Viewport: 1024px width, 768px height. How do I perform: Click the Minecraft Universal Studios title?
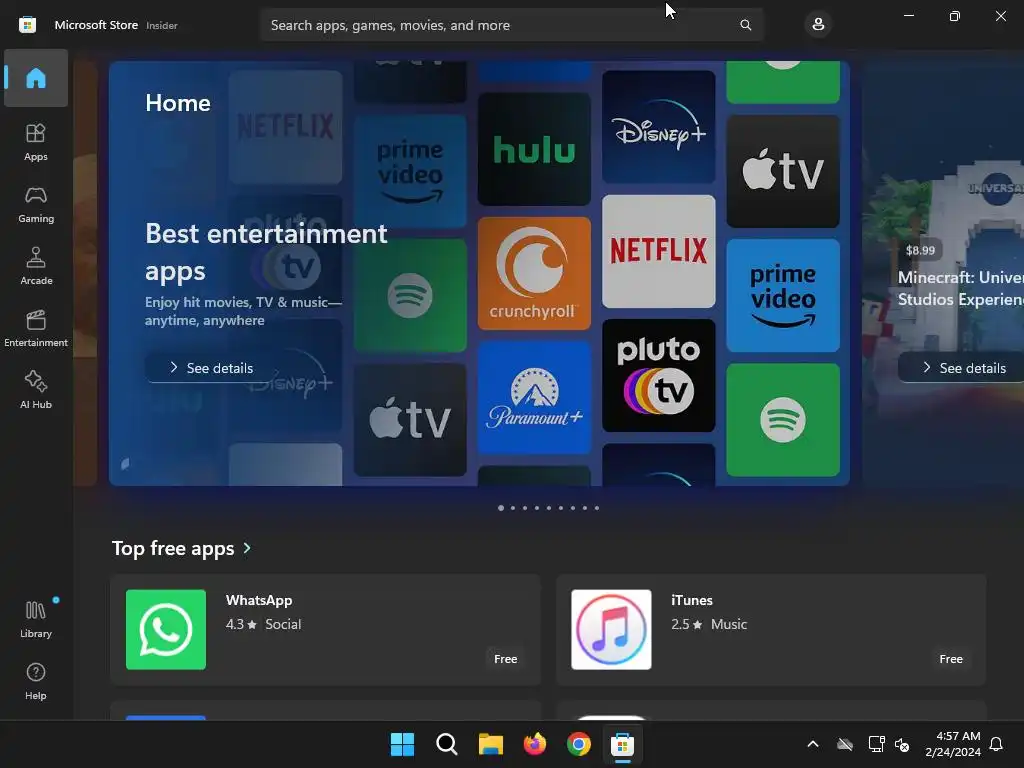pos(960,288)
